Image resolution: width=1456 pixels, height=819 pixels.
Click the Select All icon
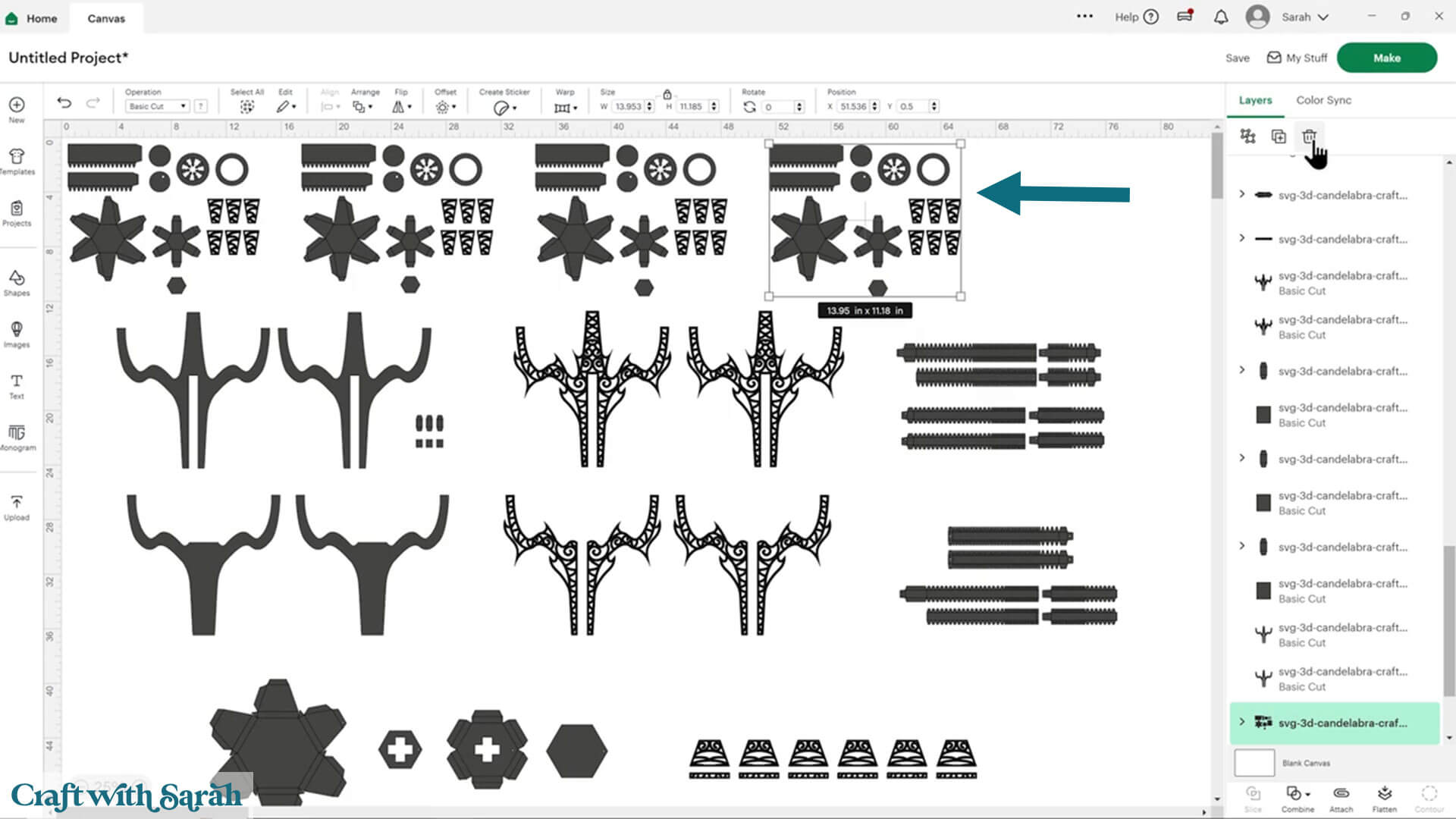pyautogui.click(x=247, y=107)
